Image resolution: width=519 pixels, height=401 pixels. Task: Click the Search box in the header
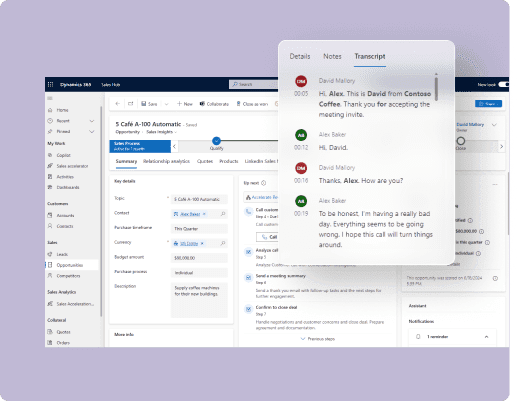(x=253, y=84)
